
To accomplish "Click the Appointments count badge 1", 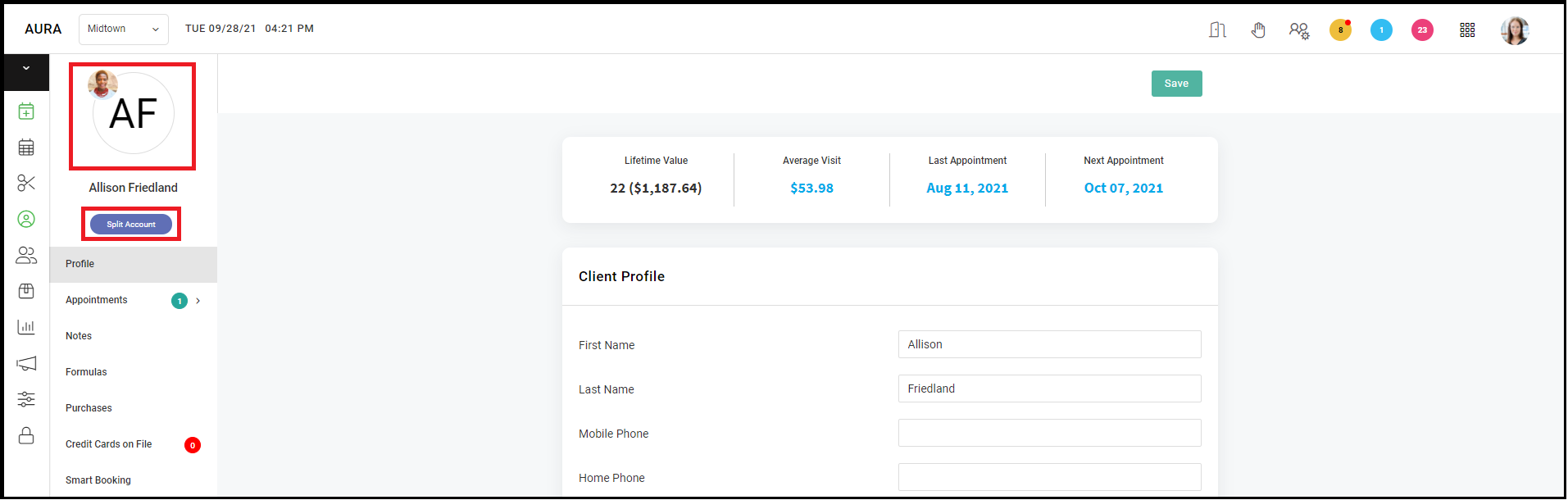I will point(180,301).
